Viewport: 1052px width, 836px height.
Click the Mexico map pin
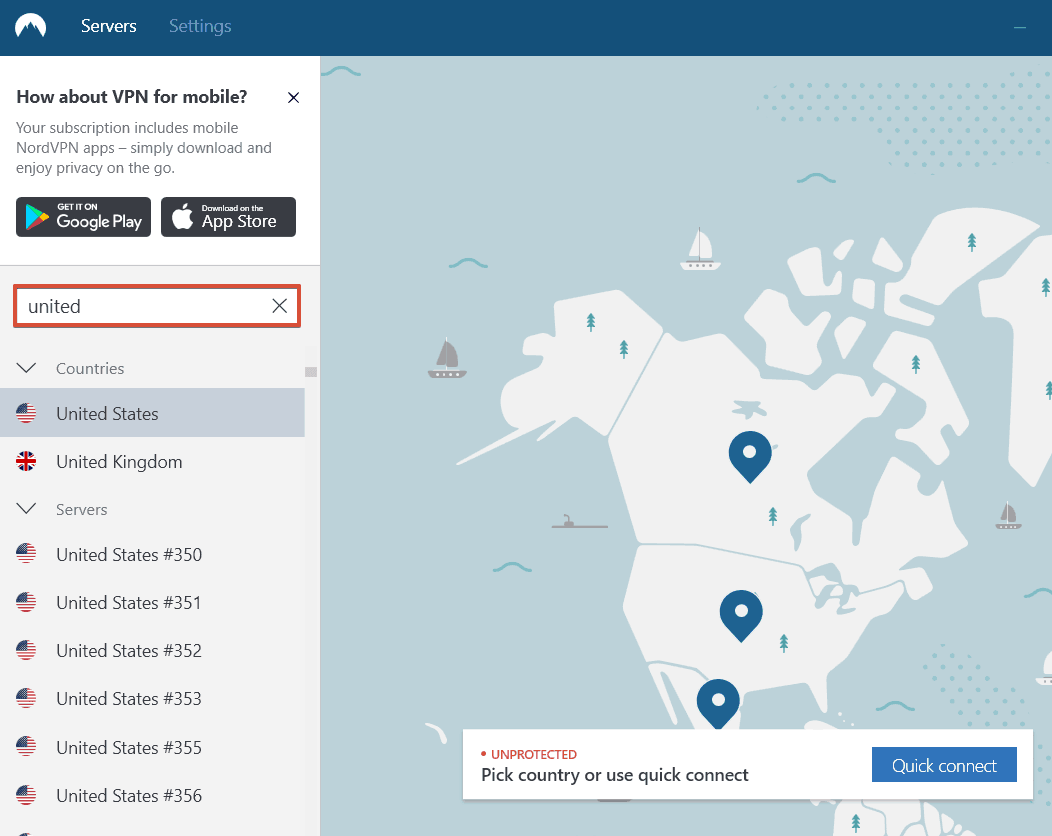click(x=719, y=702)
